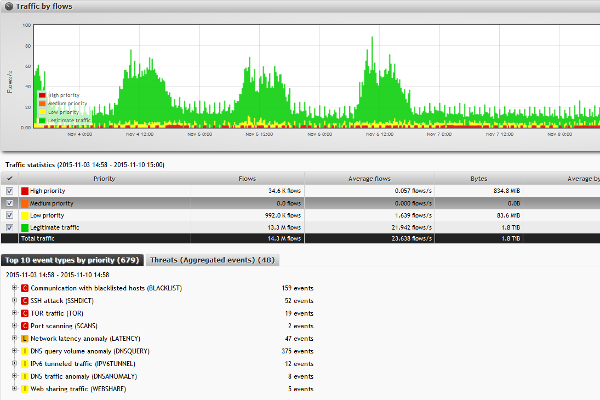Expand the DNS query volume anomaly event
The height and width of the screenshot is (400, 600).
15,351
